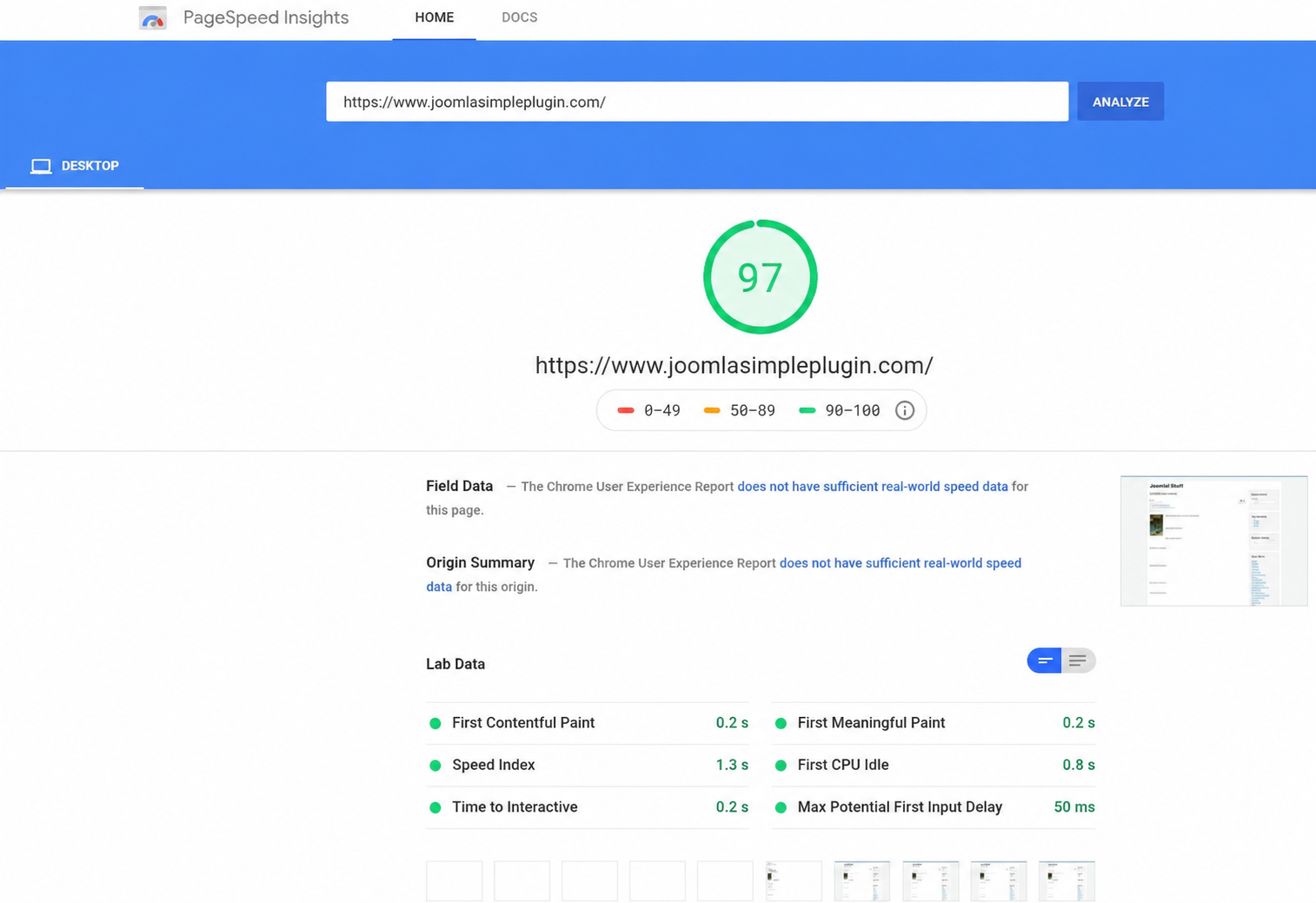Select the first blank filmstrip frame

tap(455, 881)
